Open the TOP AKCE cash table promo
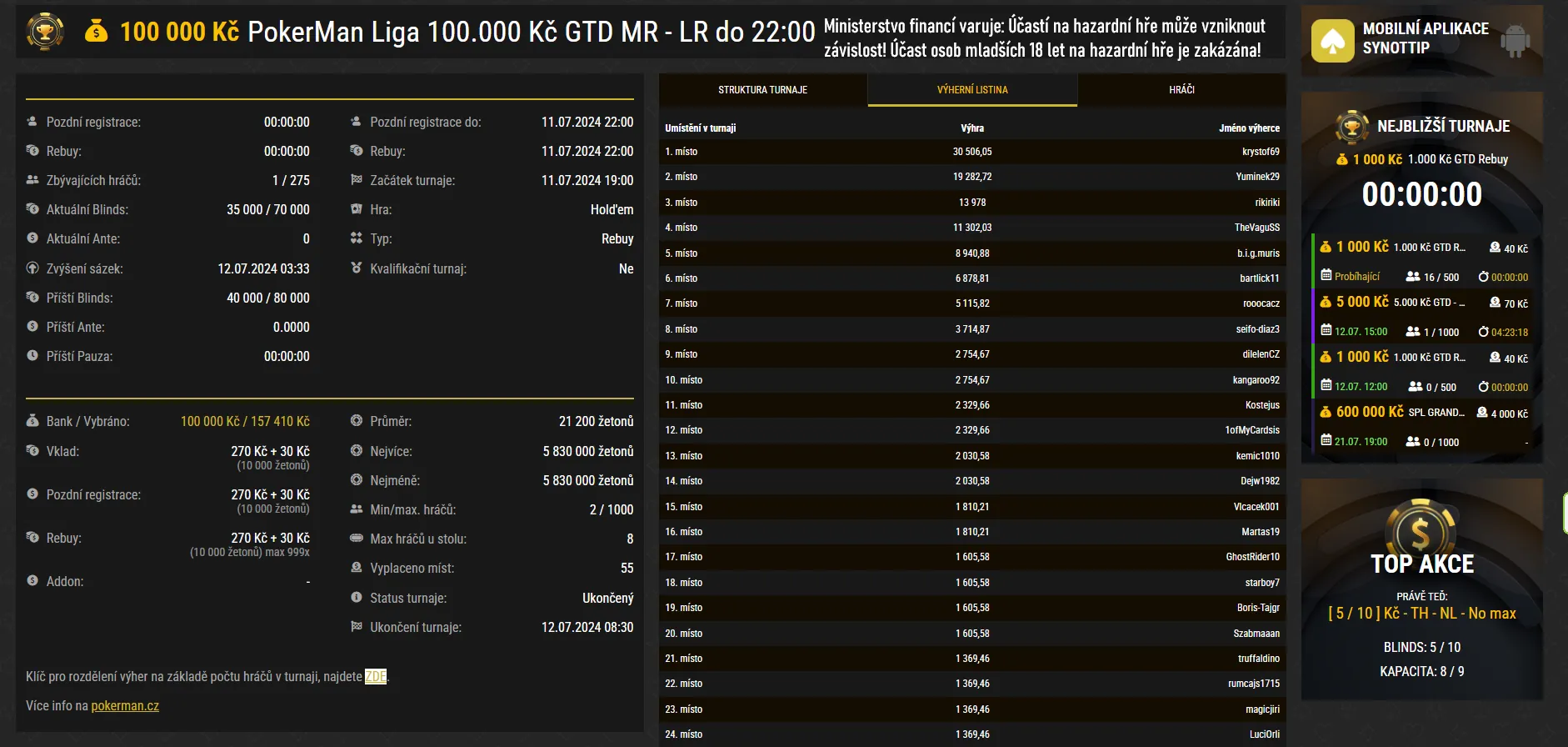This screenshot has width=1568, height=747. [1421, 589]
